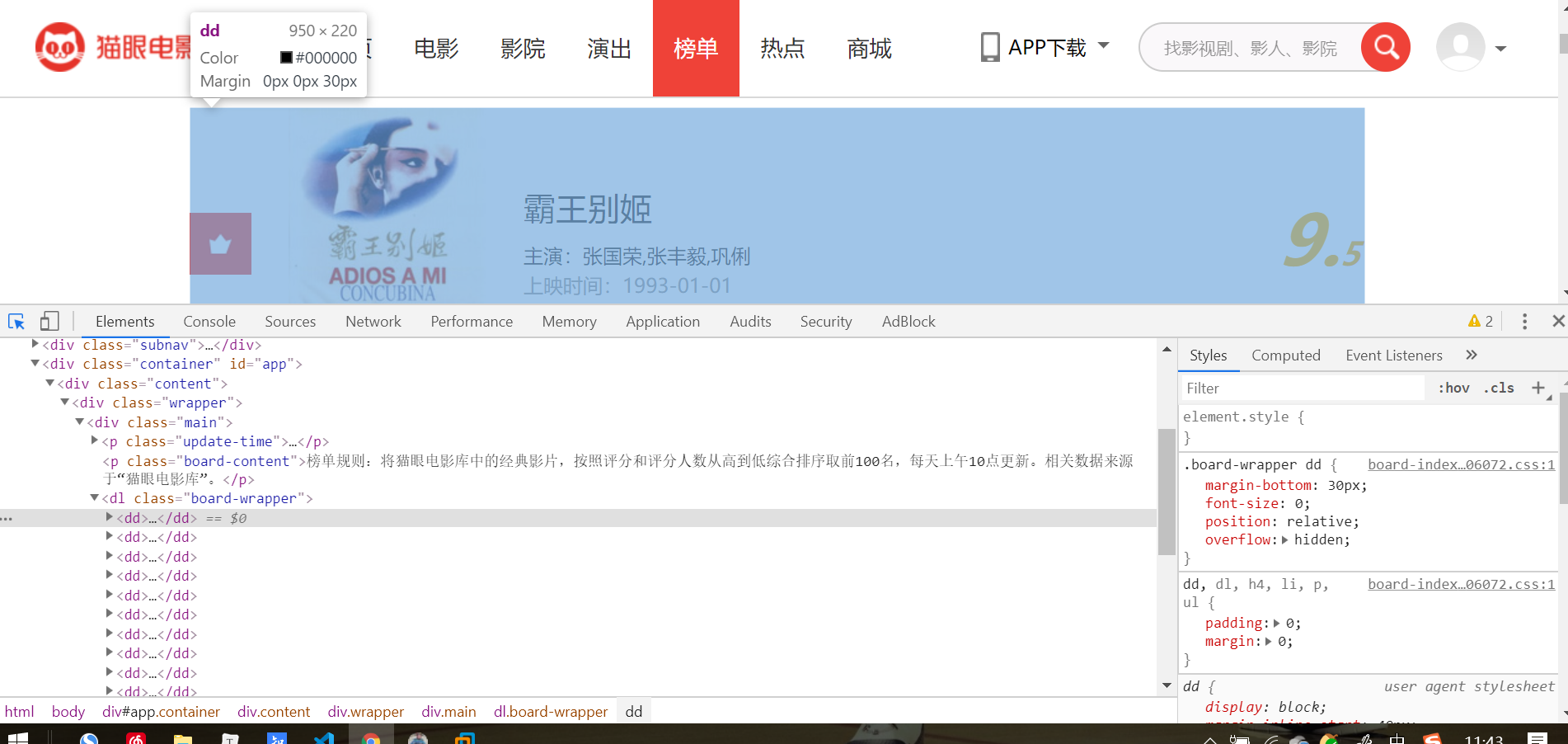Open Chrome in the taskbar

(371, 737)
